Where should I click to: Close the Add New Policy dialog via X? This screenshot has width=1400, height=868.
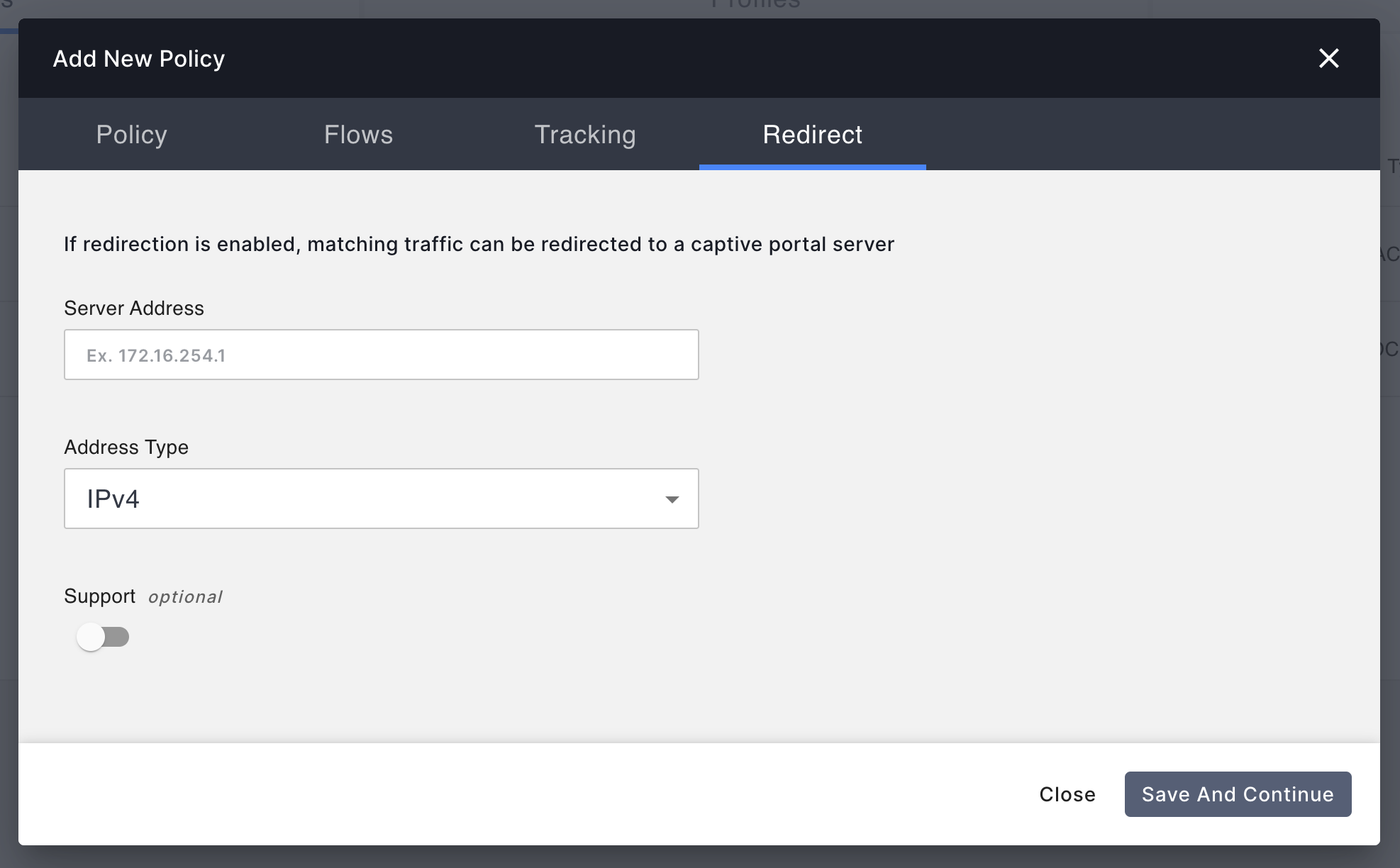(1330, 58)
